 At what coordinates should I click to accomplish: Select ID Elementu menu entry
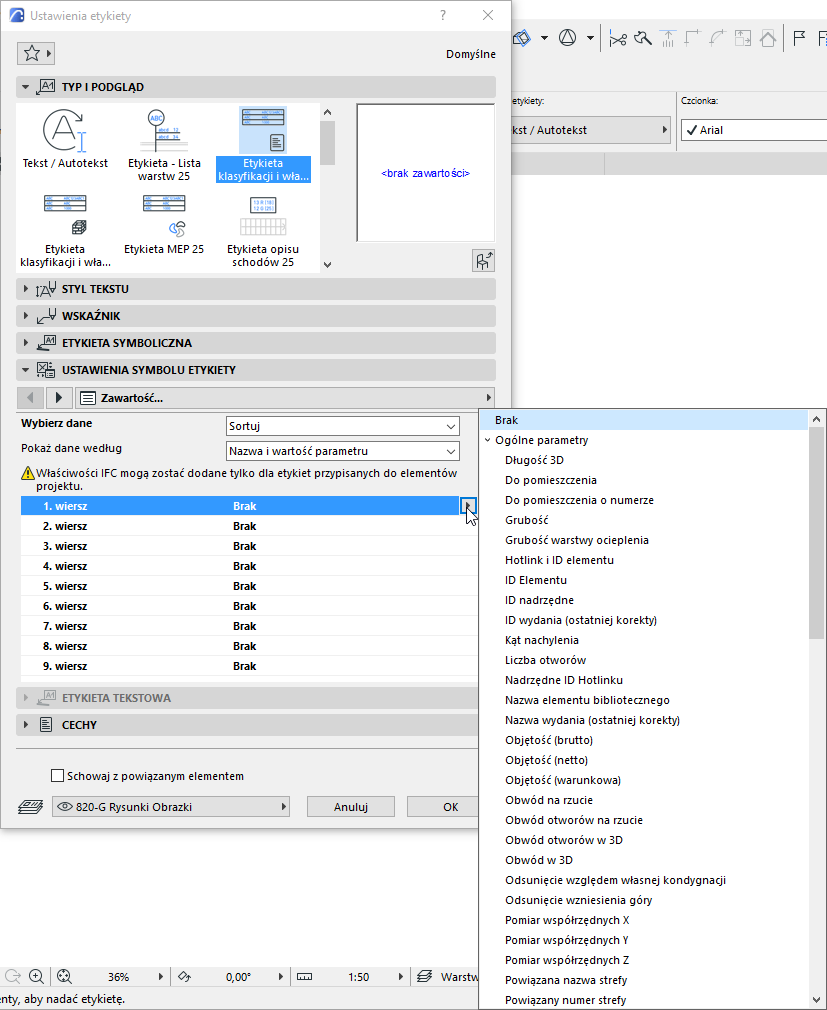(x=536, y=580)
